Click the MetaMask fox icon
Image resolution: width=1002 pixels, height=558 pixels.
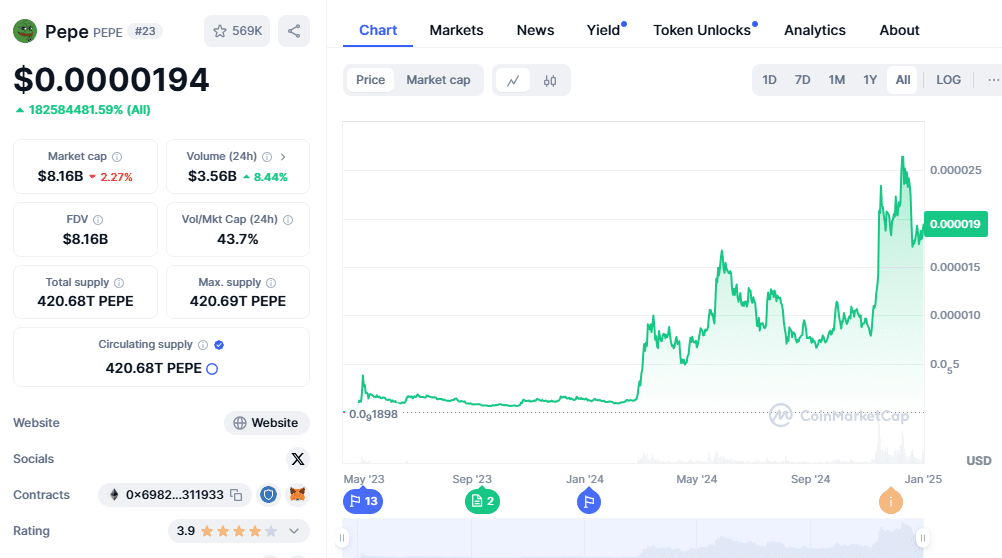click(297, 495)
